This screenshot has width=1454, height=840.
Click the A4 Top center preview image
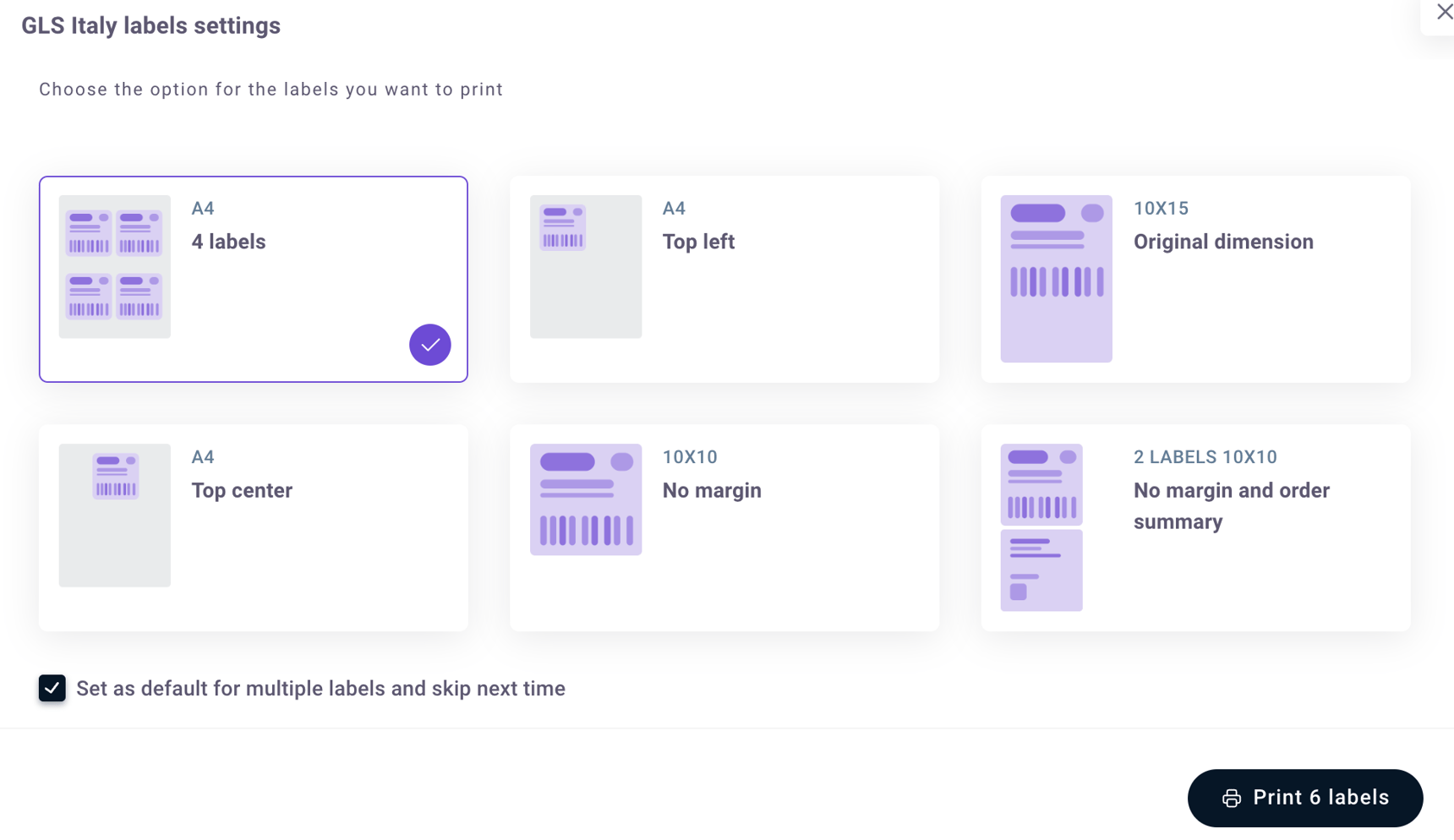[114, 515]
